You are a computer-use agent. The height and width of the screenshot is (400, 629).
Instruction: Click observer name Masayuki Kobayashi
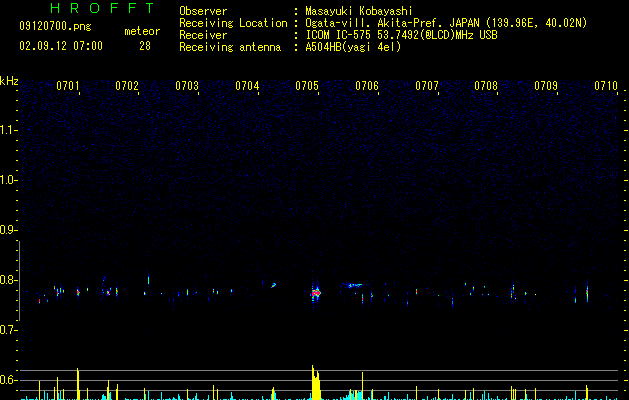[x=359, y=11]
